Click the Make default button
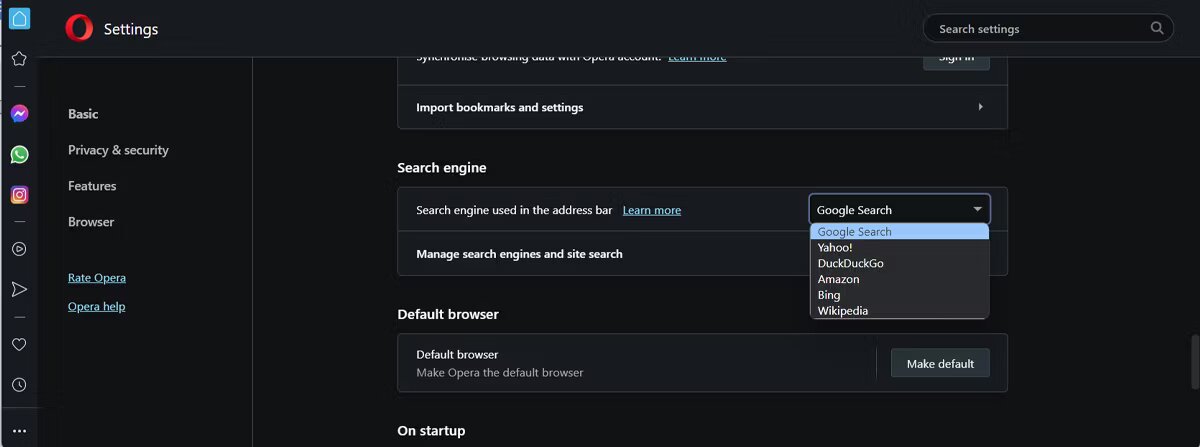Image resolution: width=1200 pixels, height=447 pixels. click(x=940, y=363)
